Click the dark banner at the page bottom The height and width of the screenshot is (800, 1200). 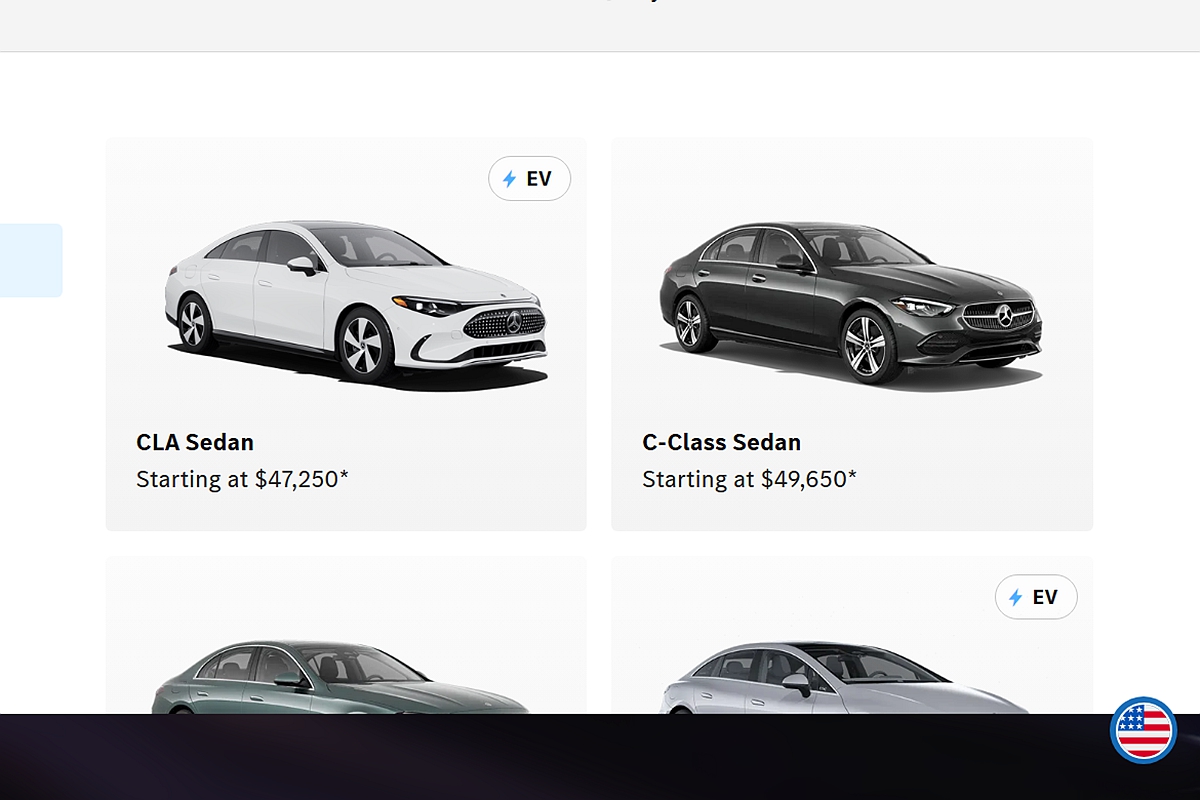600,757
